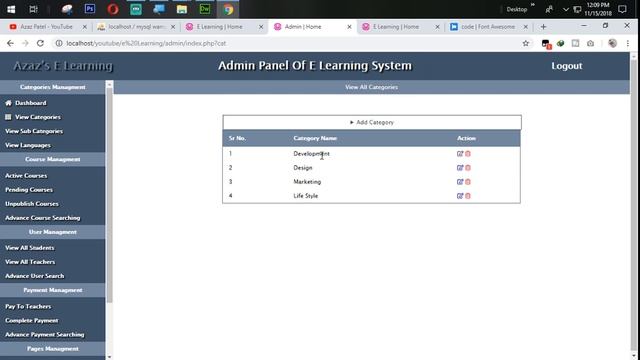Edit the Design category
The height and width of the screenshot is (360, 640).
tap(460, 168)
